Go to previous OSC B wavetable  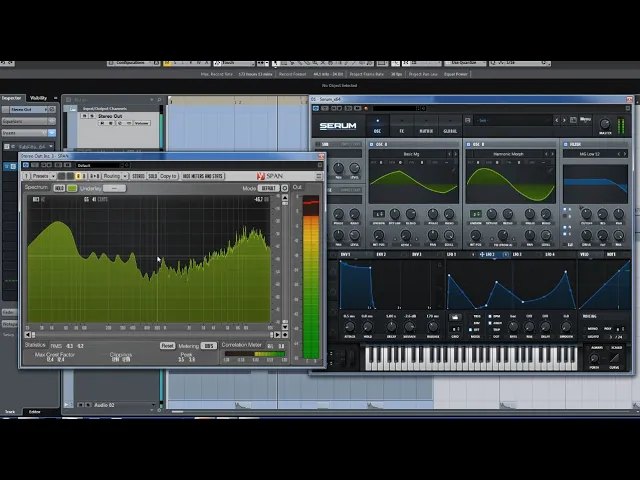click(546, 154)
